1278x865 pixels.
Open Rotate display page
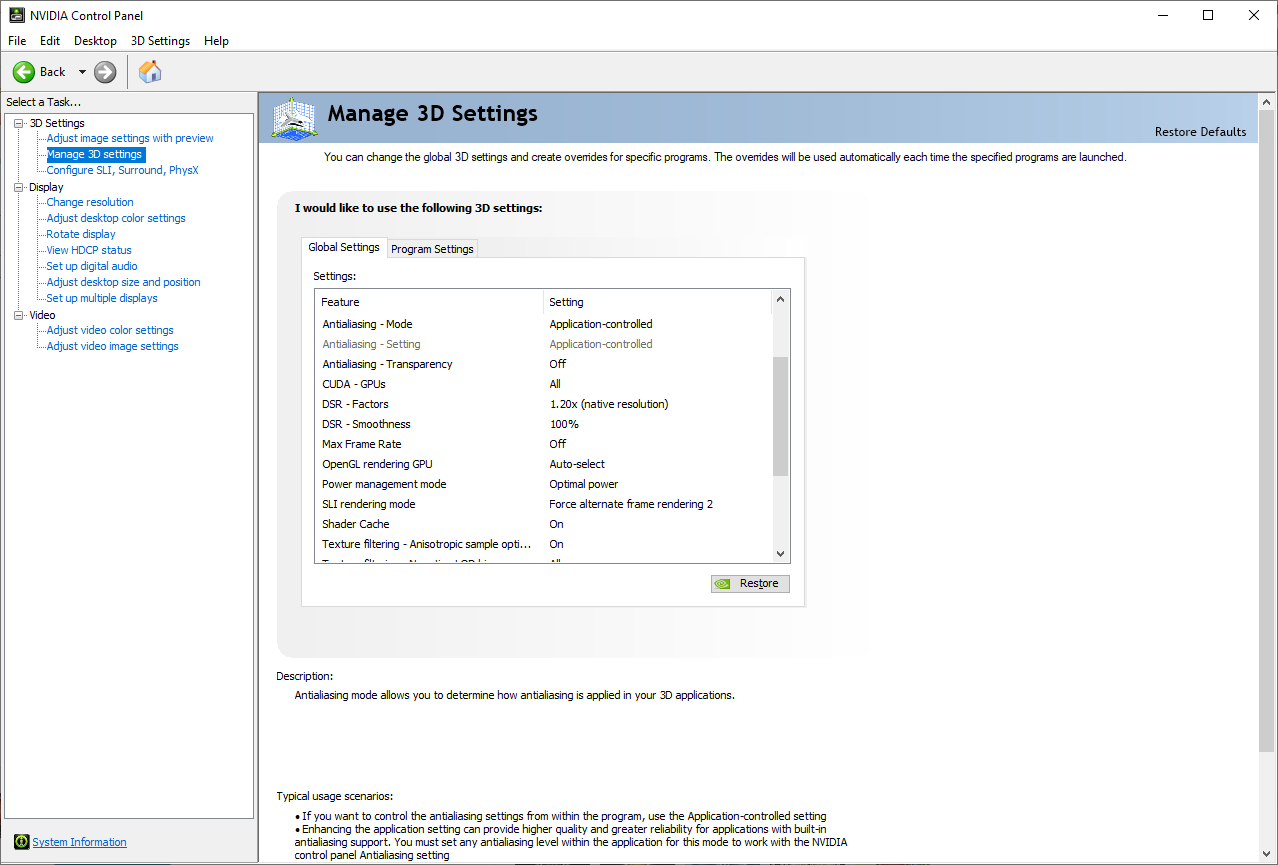coord(81,234)
